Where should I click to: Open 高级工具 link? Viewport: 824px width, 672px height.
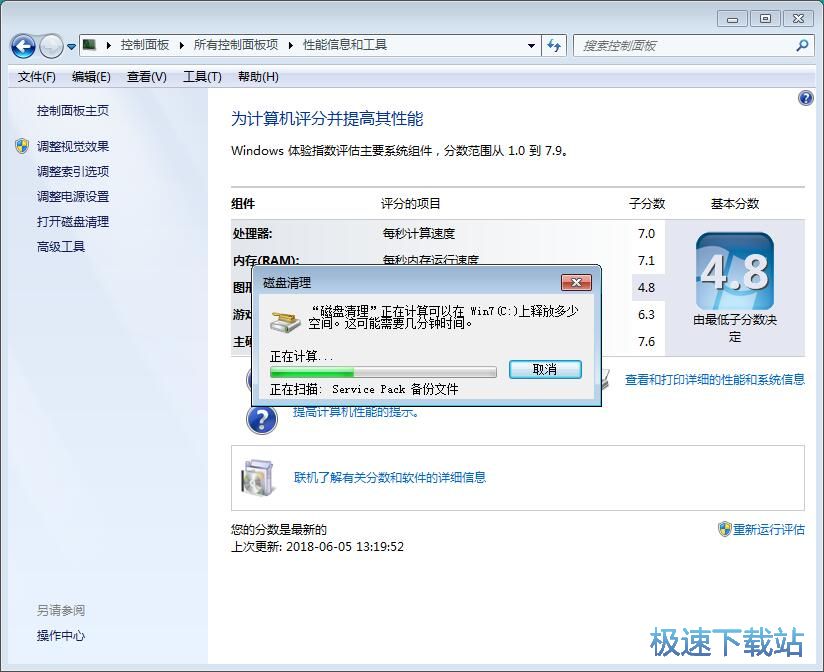coord(61,247)
